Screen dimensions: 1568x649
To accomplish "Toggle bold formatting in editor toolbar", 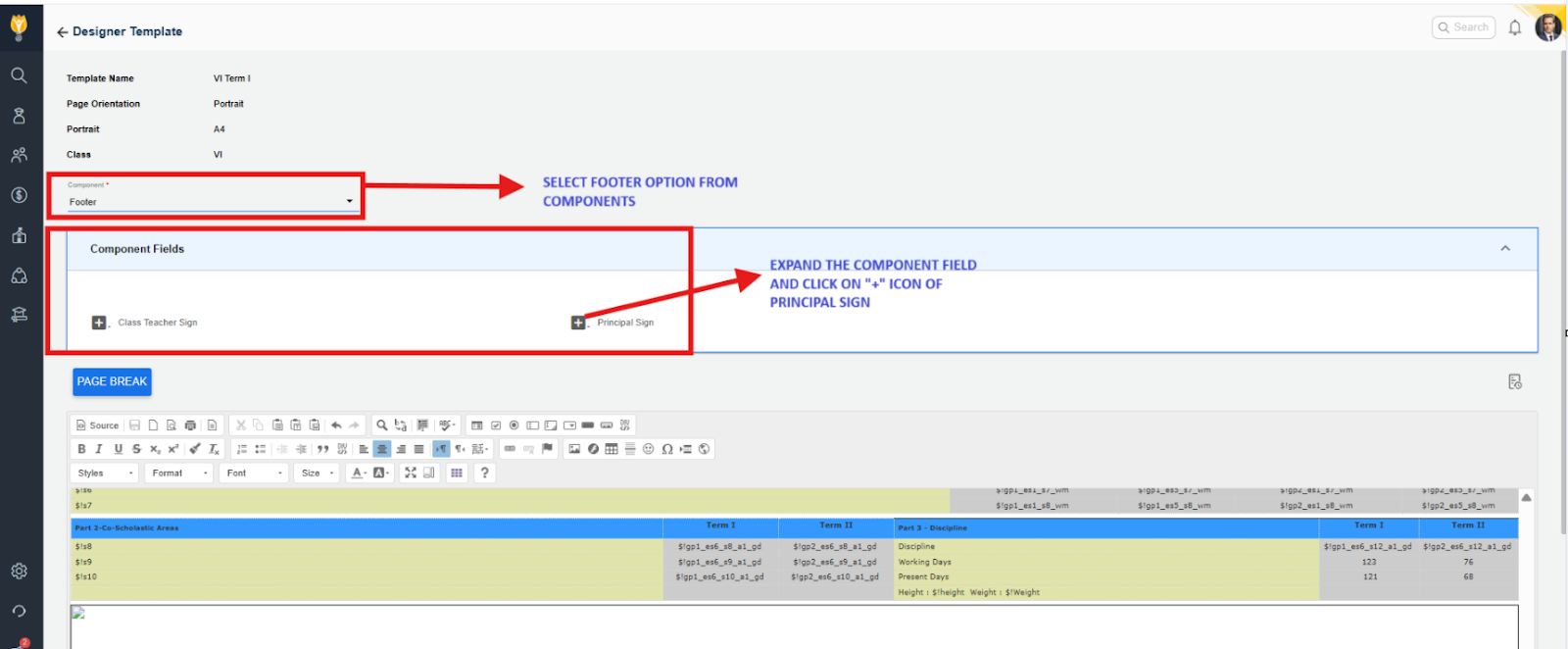I will [81, 449].
